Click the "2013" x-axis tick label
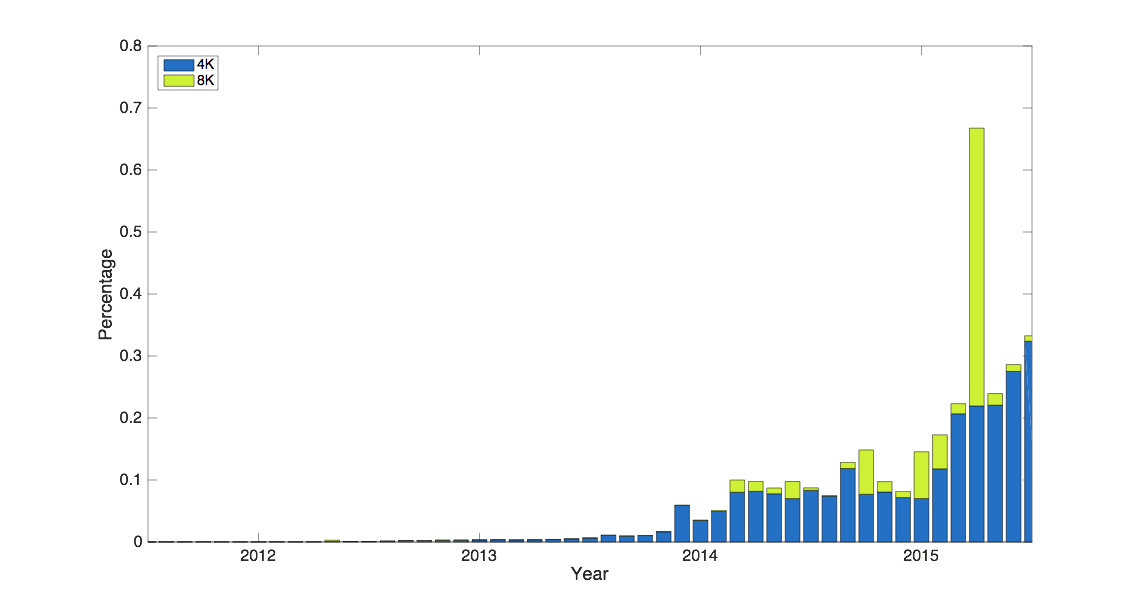The image size is (1140, 609). [x=479, y=556]
